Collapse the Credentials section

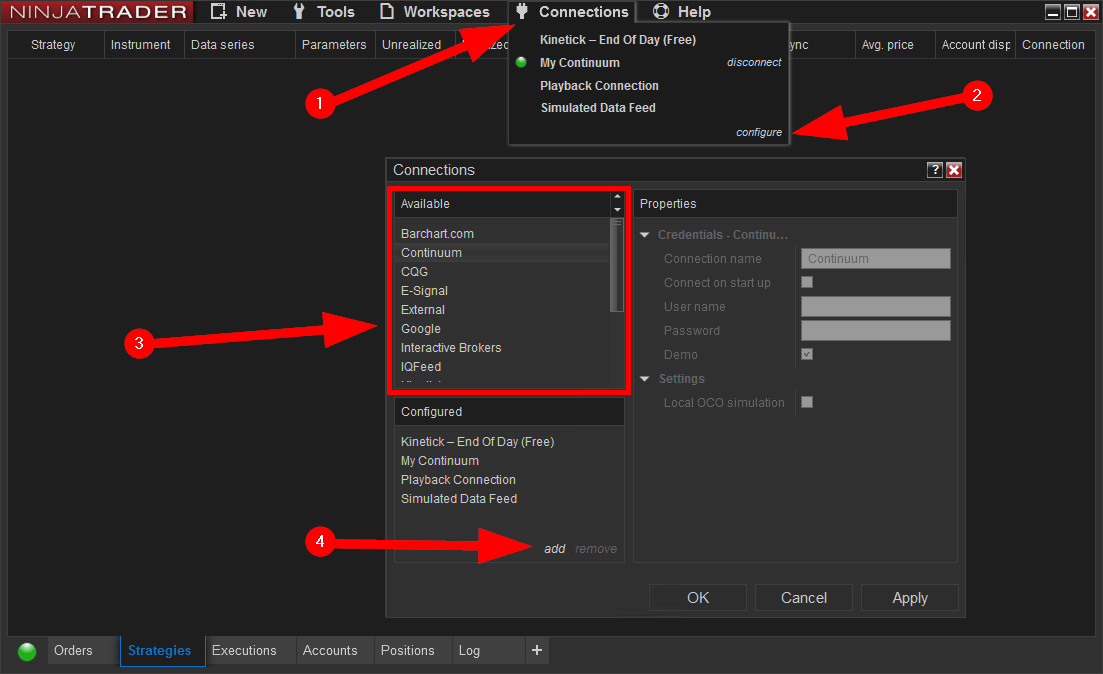[x=645, y=235]
